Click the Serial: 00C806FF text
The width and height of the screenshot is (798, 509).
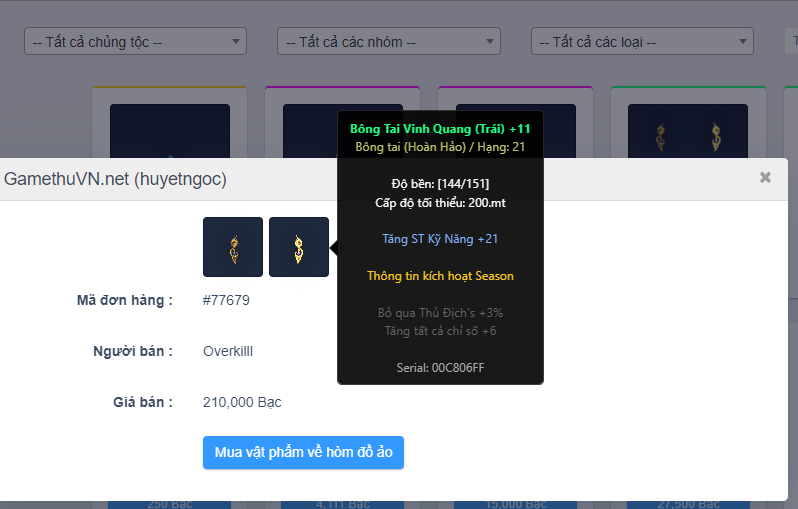coord(440,368)
